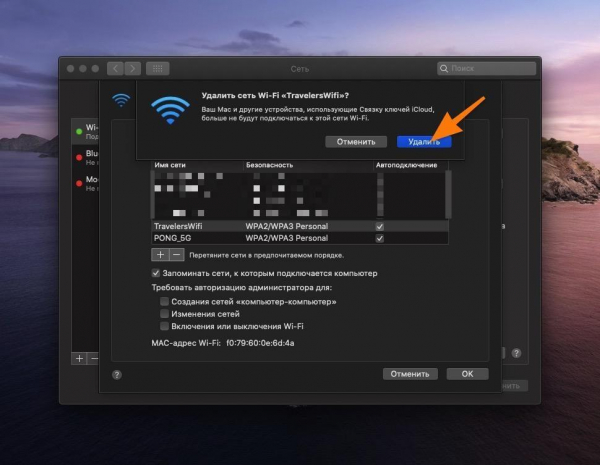Uncheck Запоминать сети, к которым подключается компьютер
This screenshot has height=465, width=600.
155,273
